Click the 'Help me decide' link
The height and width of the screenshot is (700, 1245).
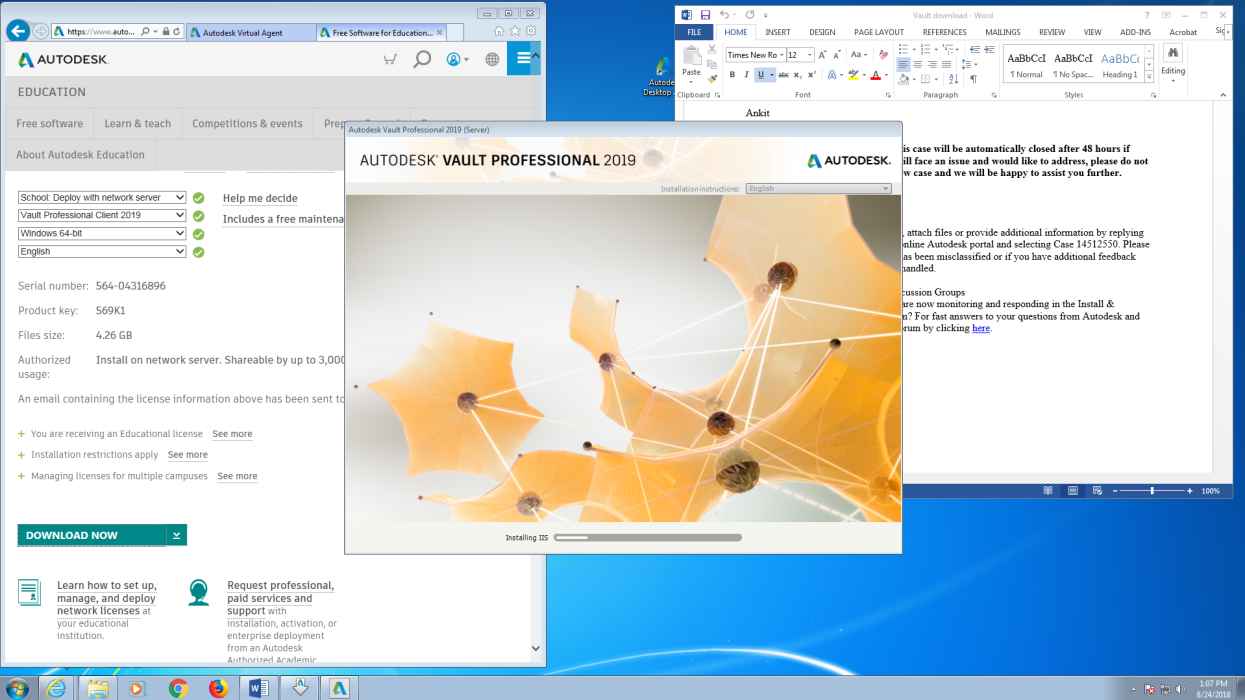[260, 199]
